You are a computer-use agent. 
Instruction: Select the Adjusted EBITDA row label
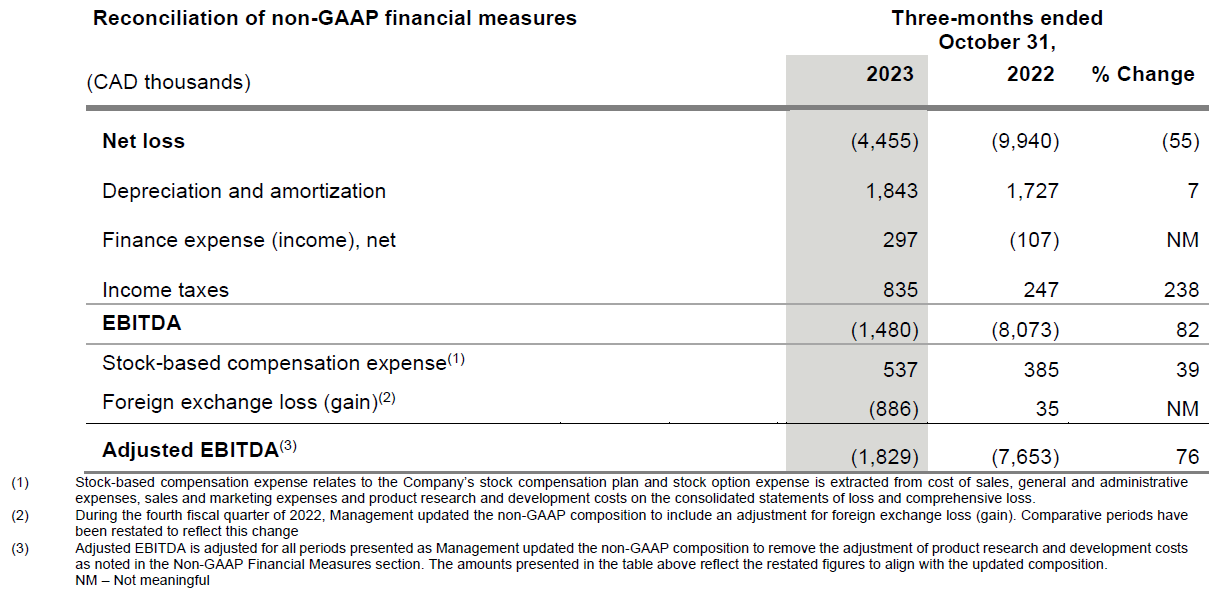[190, 450]
